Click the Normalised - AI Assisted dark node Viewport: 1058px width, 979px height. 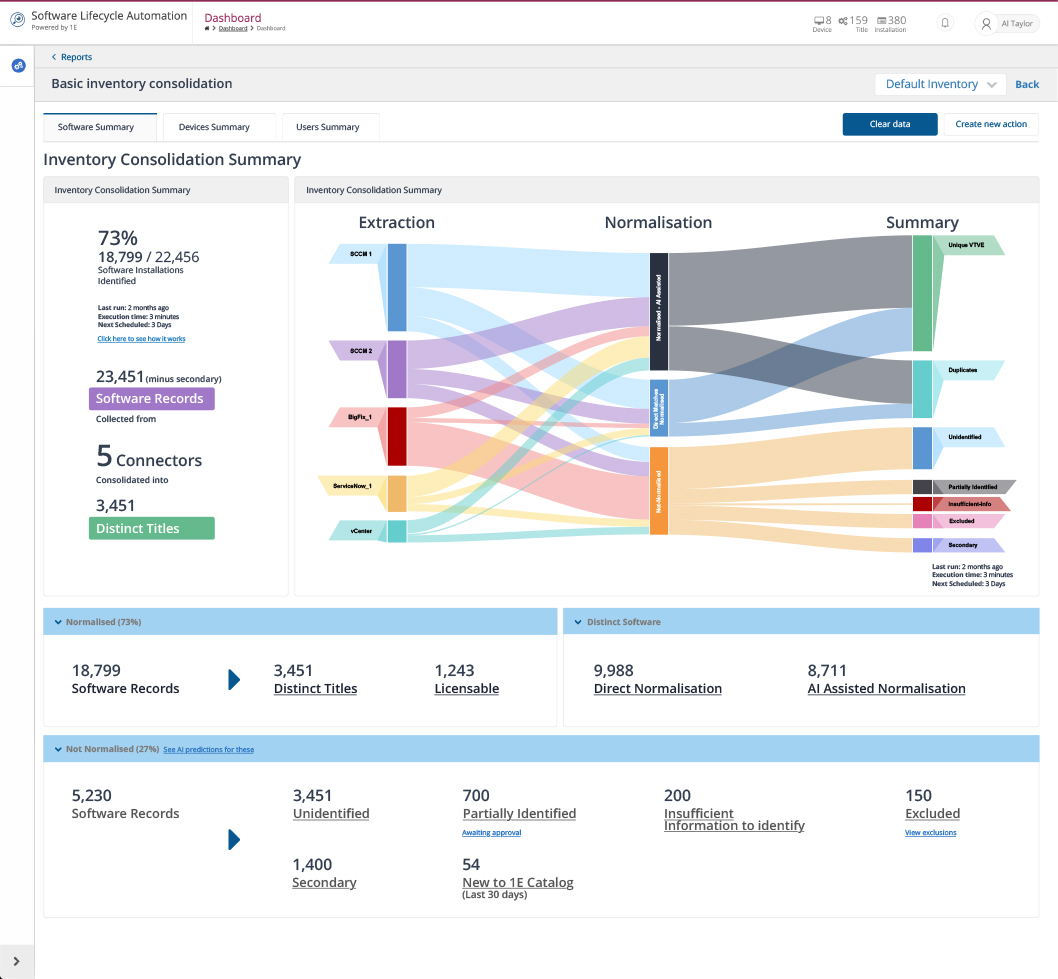(659, 312)
